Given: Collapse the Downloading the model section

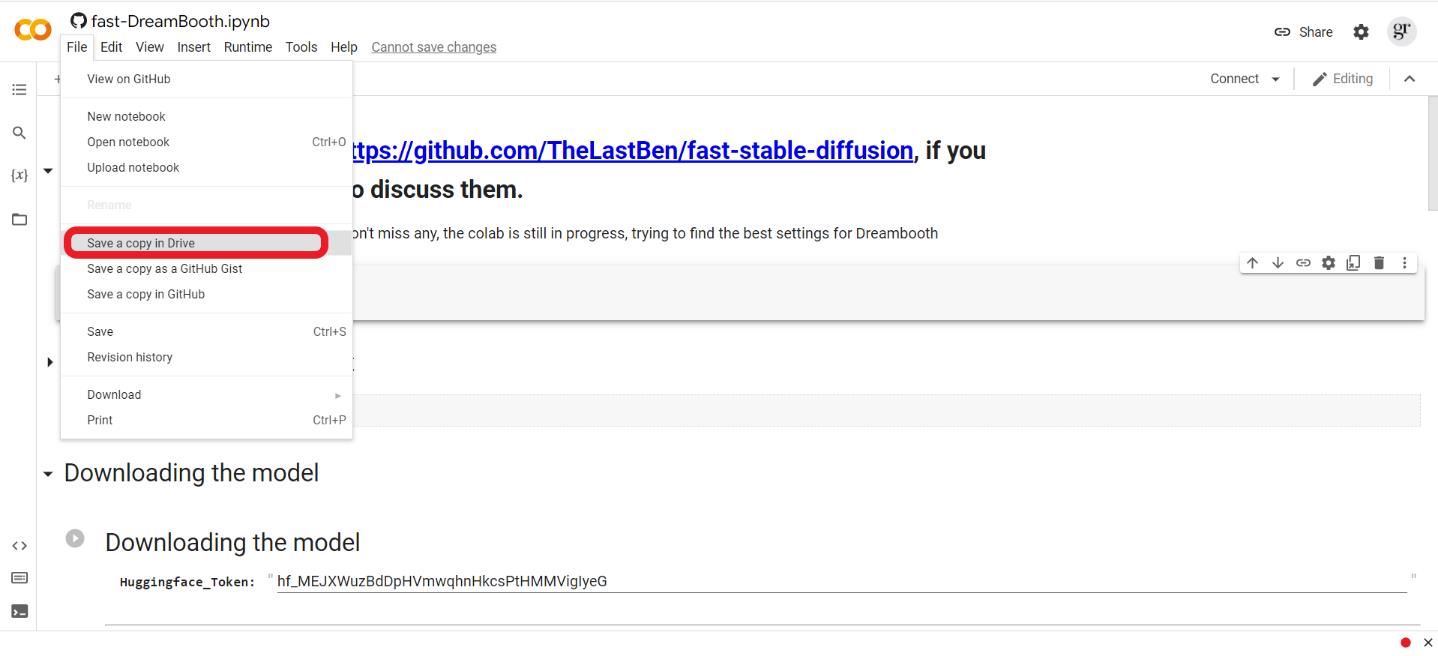Looking at the screenshot, I should tap(48, 474).
